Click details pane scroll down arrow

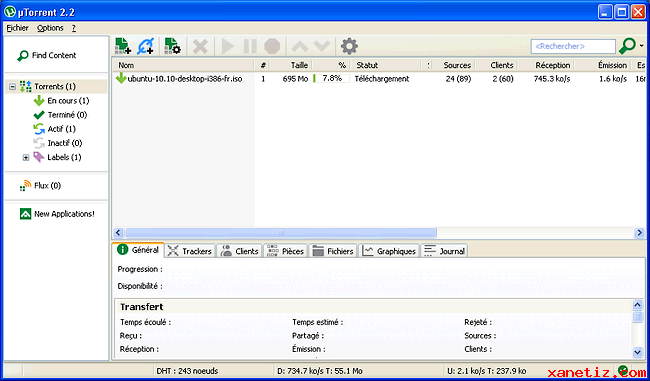pos(638,352)
